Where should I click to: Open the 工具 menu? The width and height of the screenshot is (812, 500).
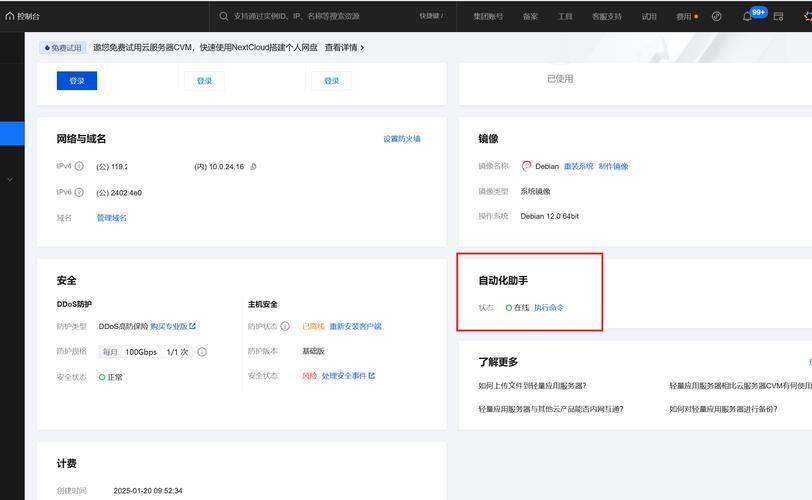(x=565, y=16)
